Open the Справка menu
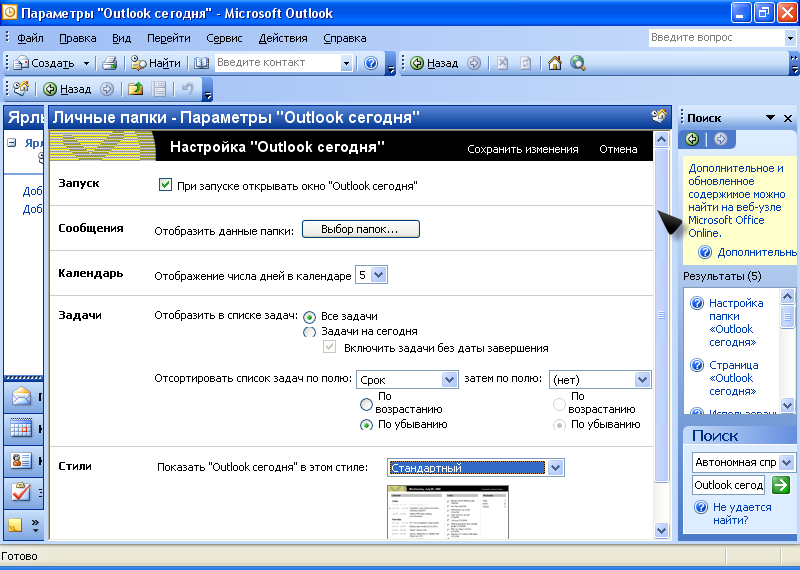Image resolution: width=800 pixels, height=570 pixels. pos(344,38)
